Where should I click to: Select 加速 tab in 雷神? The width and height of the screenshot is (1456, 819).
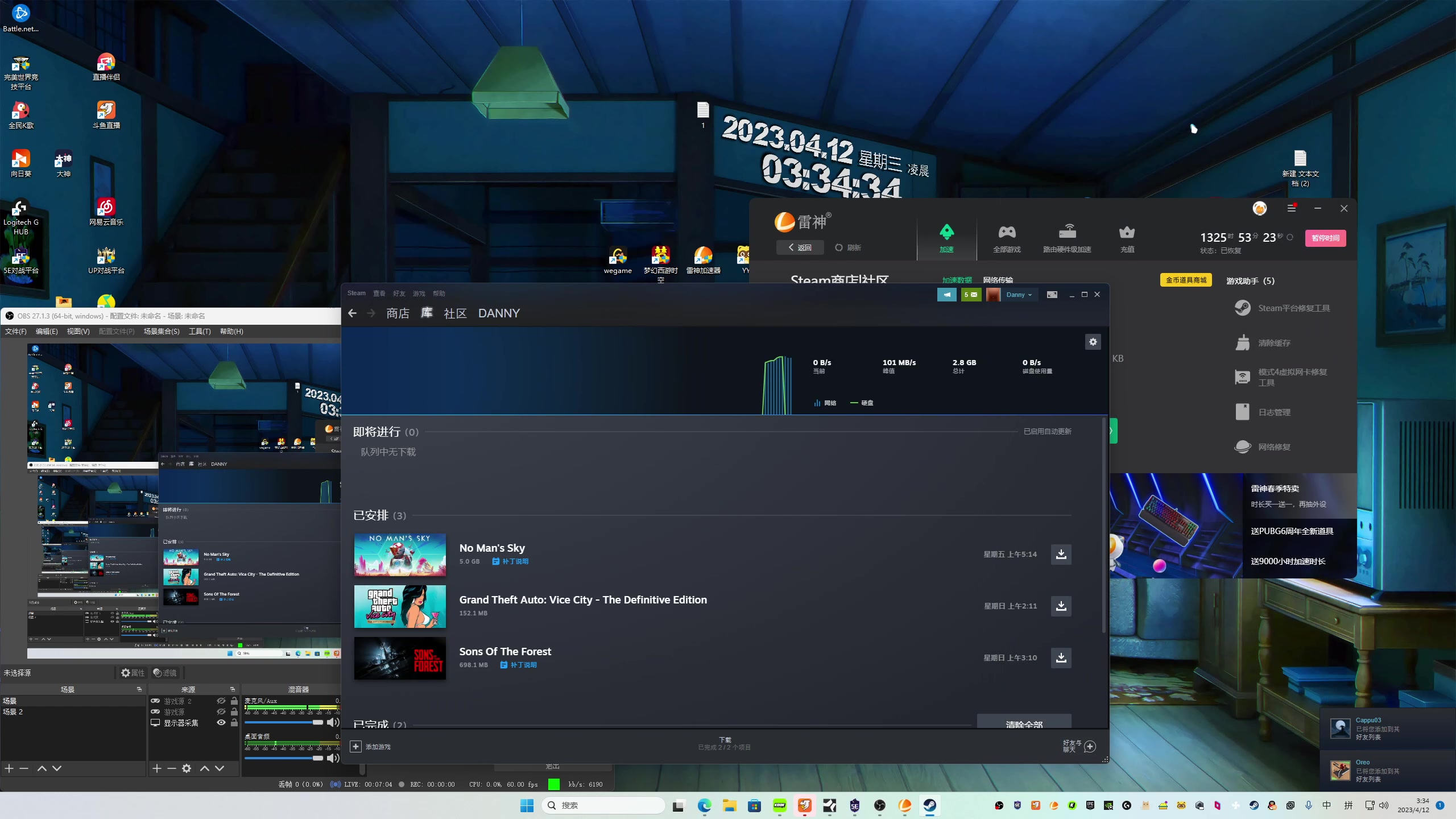click(x=946, y=238)
